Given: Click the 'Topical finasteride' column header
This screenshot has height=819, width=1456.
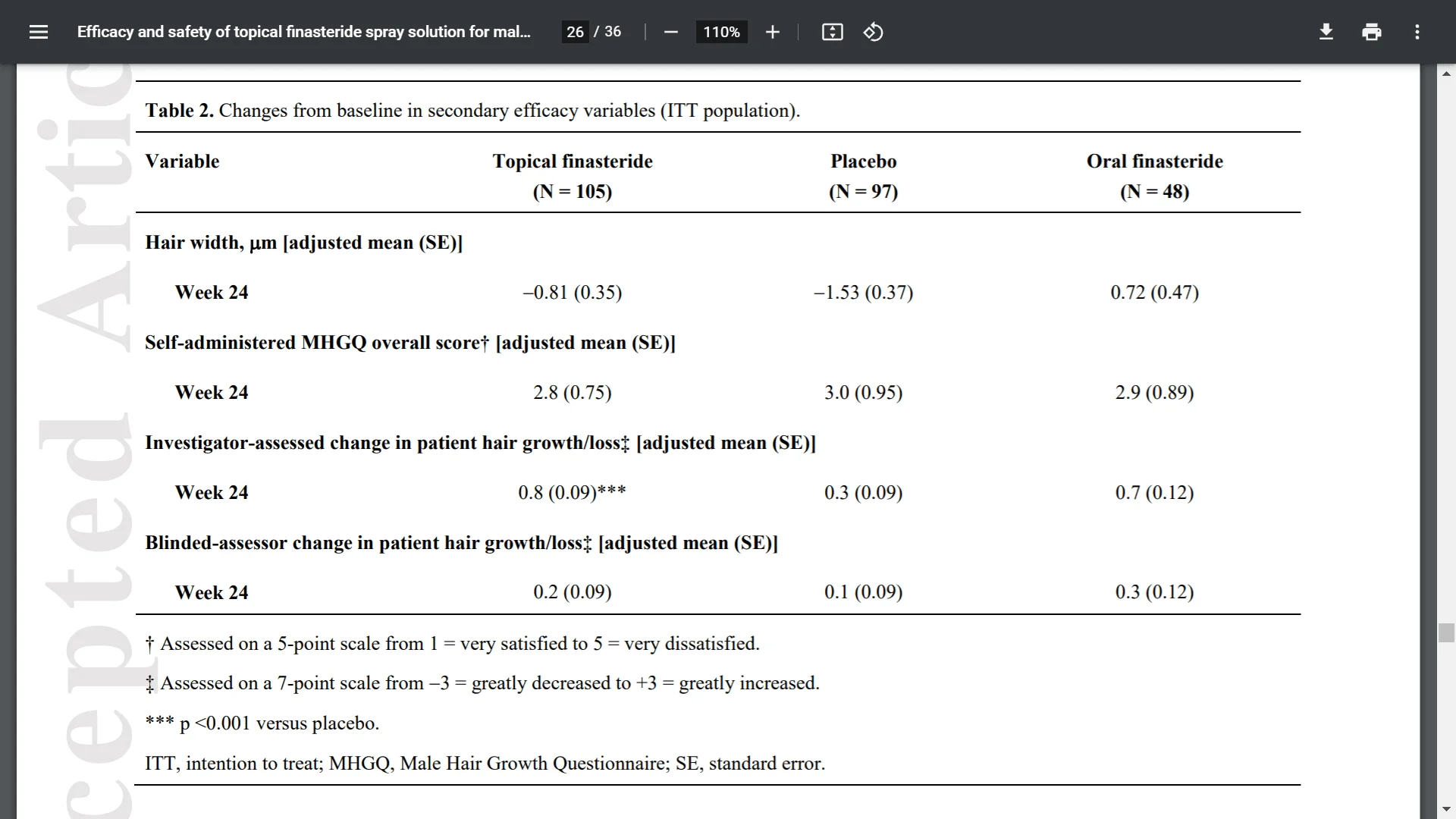Looking at the screenshot, I should click(573, 162).
